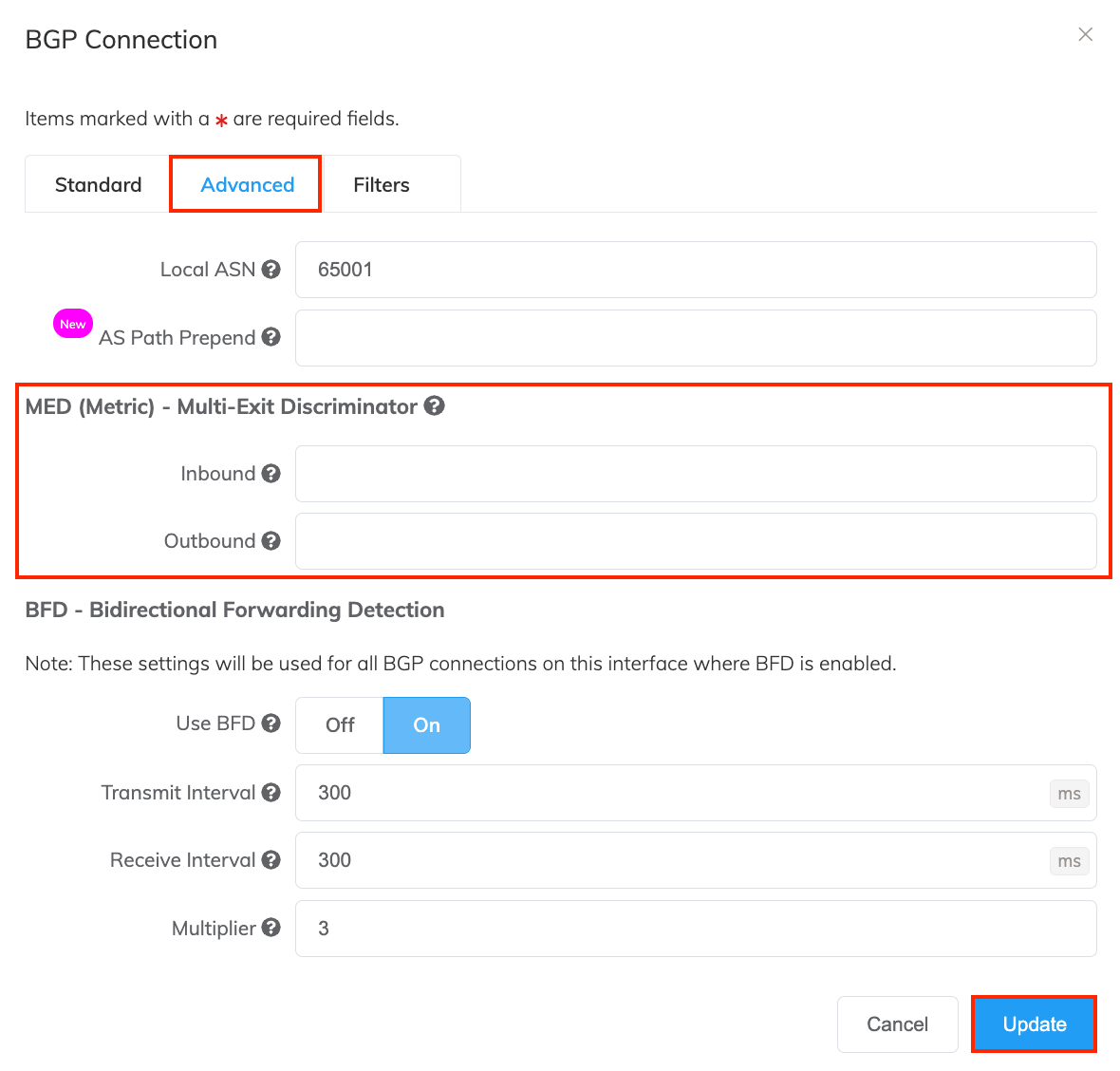The image size is (1120, 1071).
Task: Open the AS Path Prepend help tooltip icon
Action: point(271,336)
